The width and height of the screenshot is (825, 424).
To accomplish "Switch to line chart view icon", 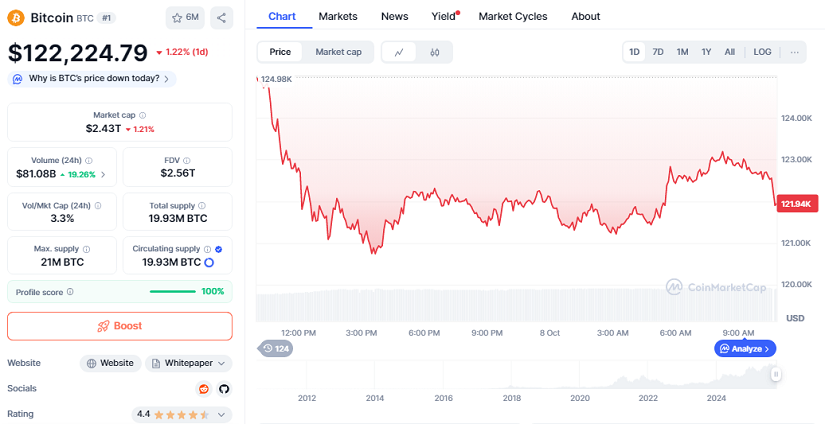I will 399,52.
